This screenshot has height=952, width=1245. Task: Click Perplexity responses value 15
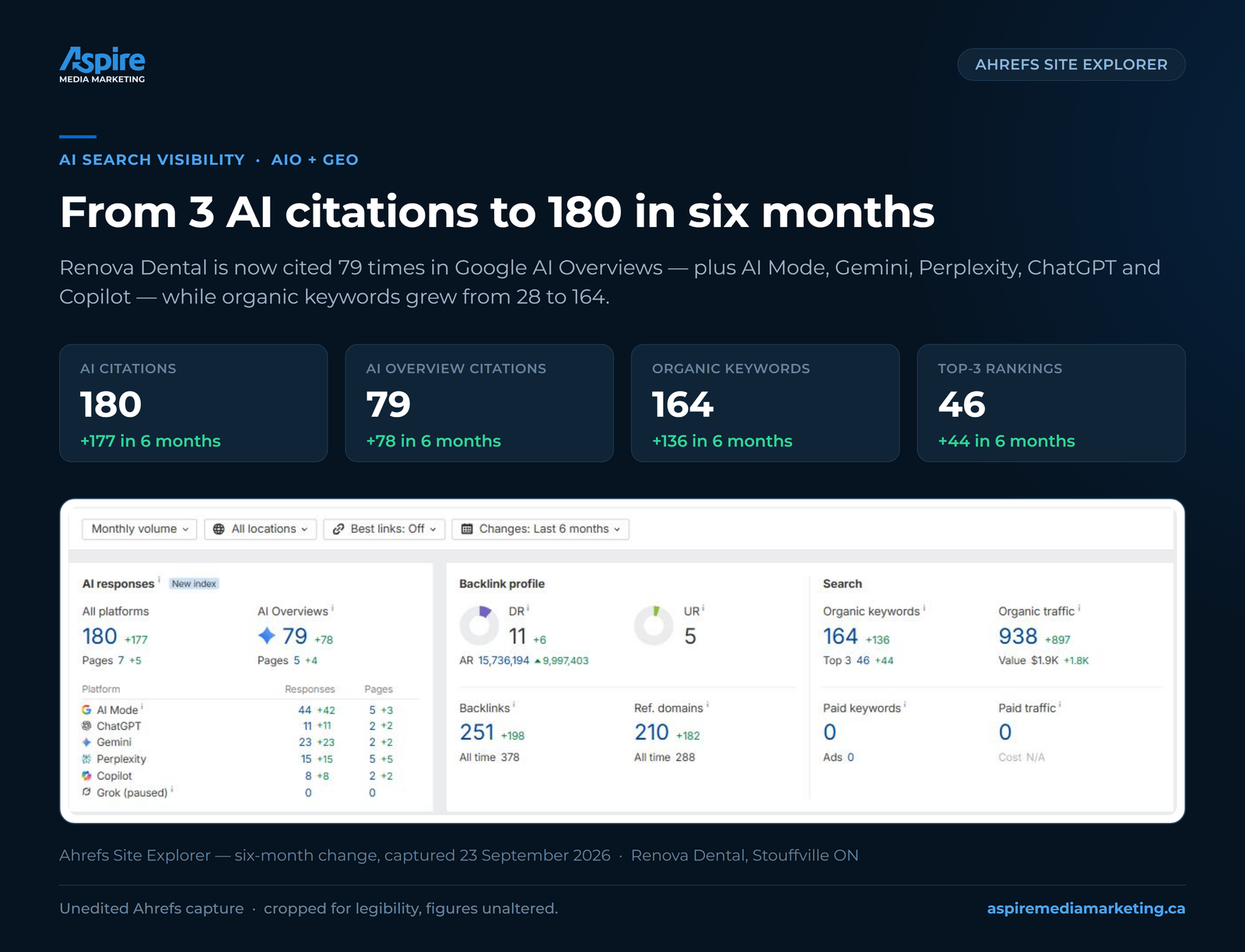point(306,759)
